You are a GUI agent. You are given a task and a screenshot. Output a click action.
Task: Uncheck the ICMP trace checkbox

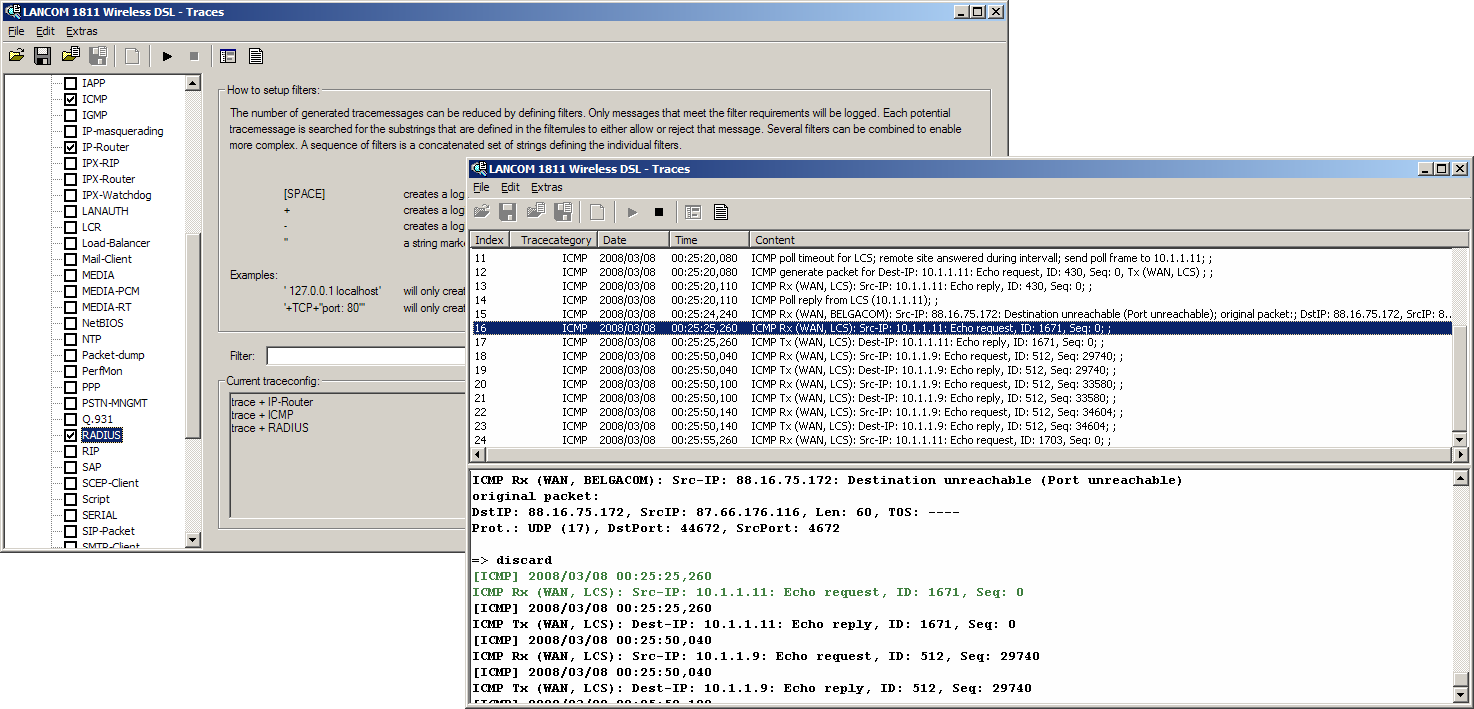click(70, 99)
